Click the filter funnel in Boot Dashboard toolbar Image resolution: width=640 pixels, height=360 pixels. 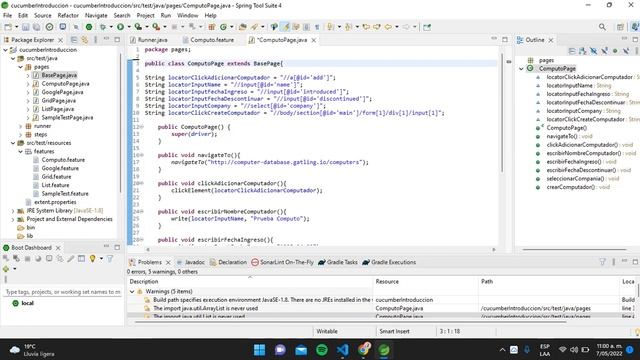click(x=110, y=258)
